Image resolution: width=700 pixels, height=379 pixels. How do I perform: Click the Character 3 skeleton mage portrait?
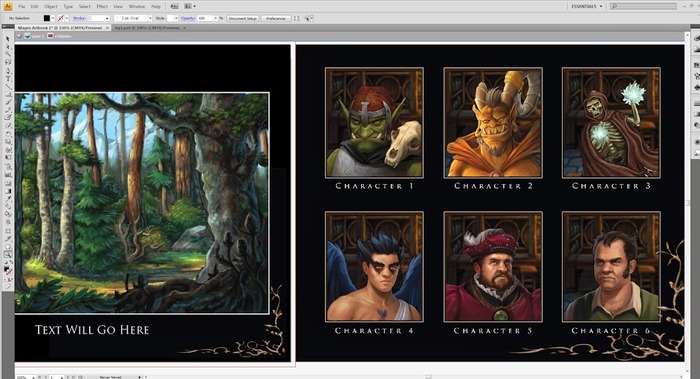[611, 123]
